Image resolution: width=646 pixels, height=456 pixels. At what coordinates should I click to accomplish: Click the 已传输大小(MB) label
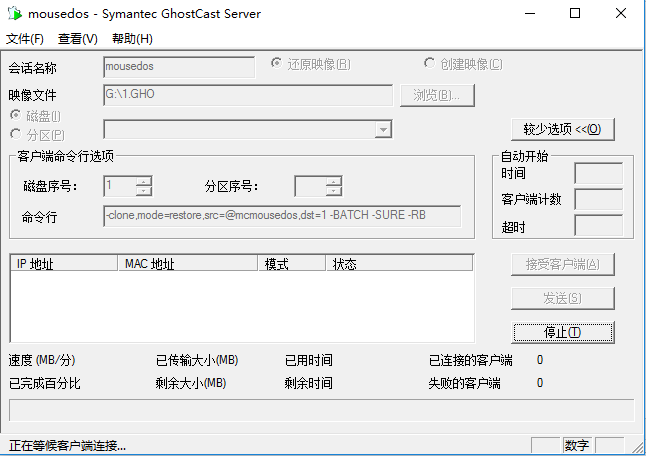197,360
